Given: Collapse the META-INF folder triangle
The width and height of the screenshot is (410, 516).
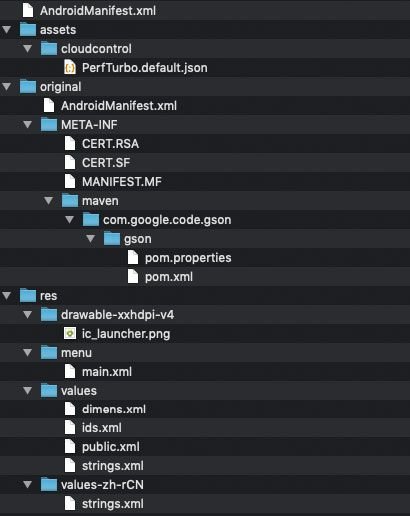Looking at the screenshot, I should pos(28,125).
